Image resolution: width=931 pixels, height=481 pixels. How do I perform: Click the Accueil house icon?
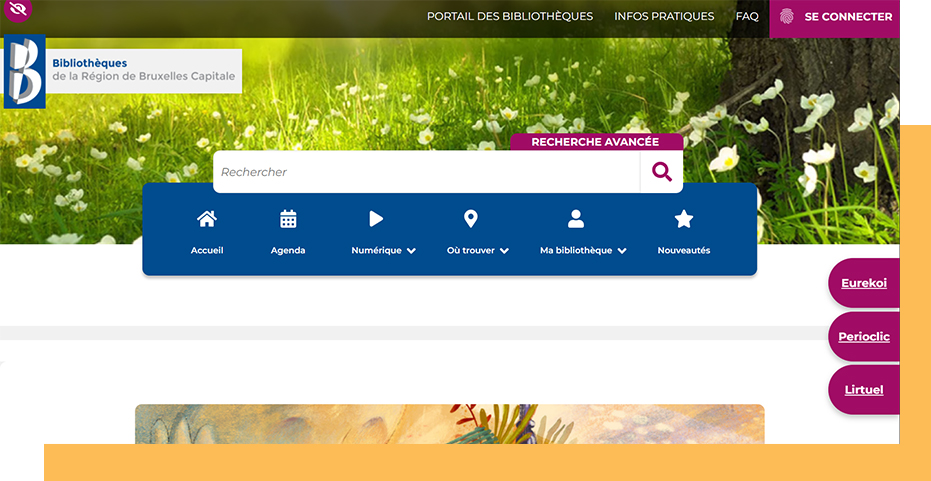click(x=207, y=219)
